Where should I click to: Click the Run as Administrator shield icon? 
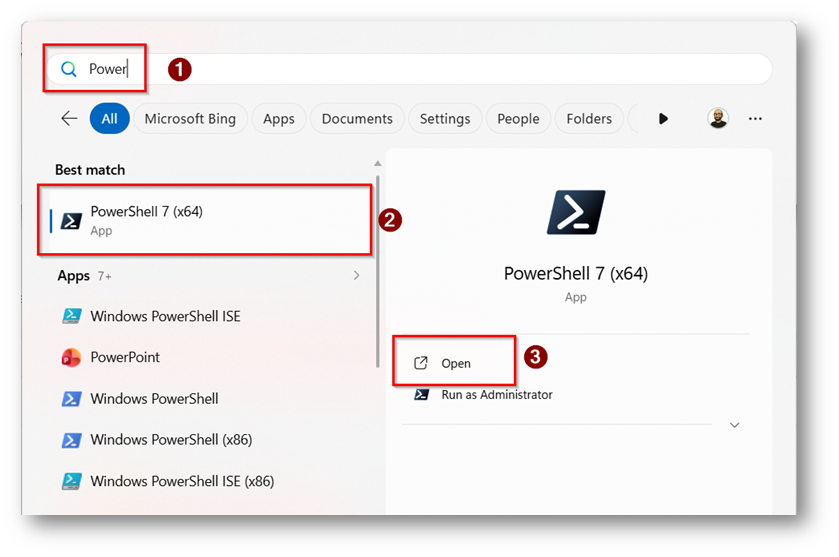tap(422, 394)
